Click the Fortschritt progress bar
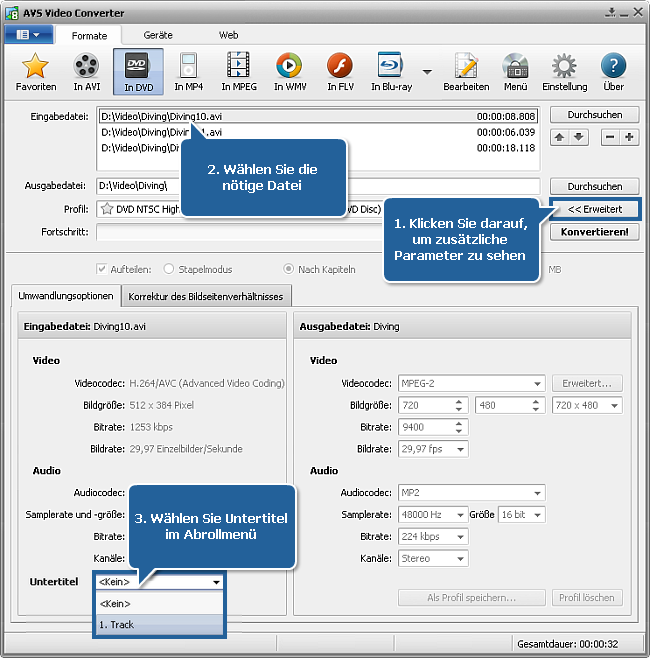 tap(318, 232)
